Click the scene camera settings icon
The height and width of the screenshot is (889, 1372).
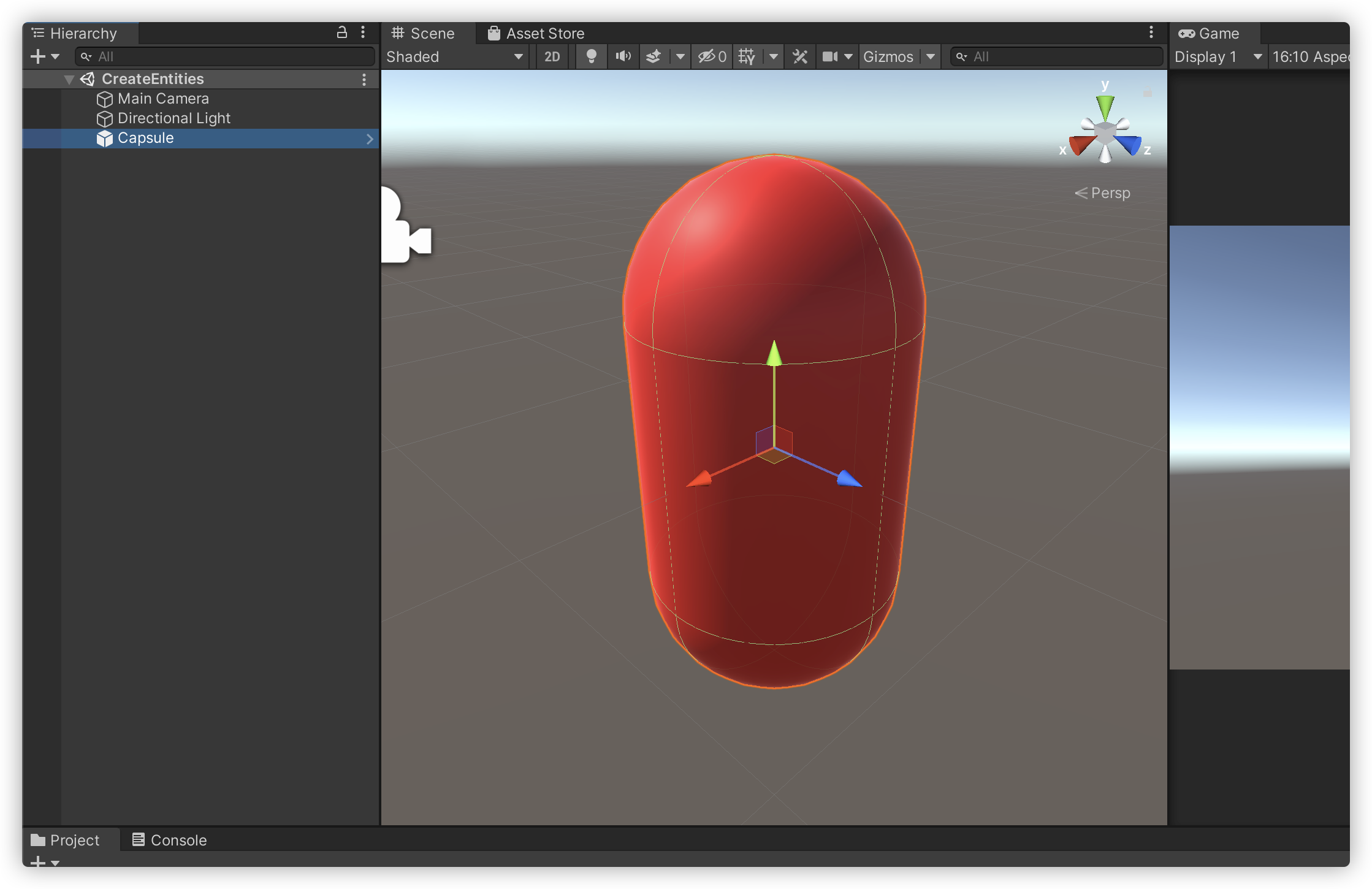pyautogui.click(x=830, y=56)
